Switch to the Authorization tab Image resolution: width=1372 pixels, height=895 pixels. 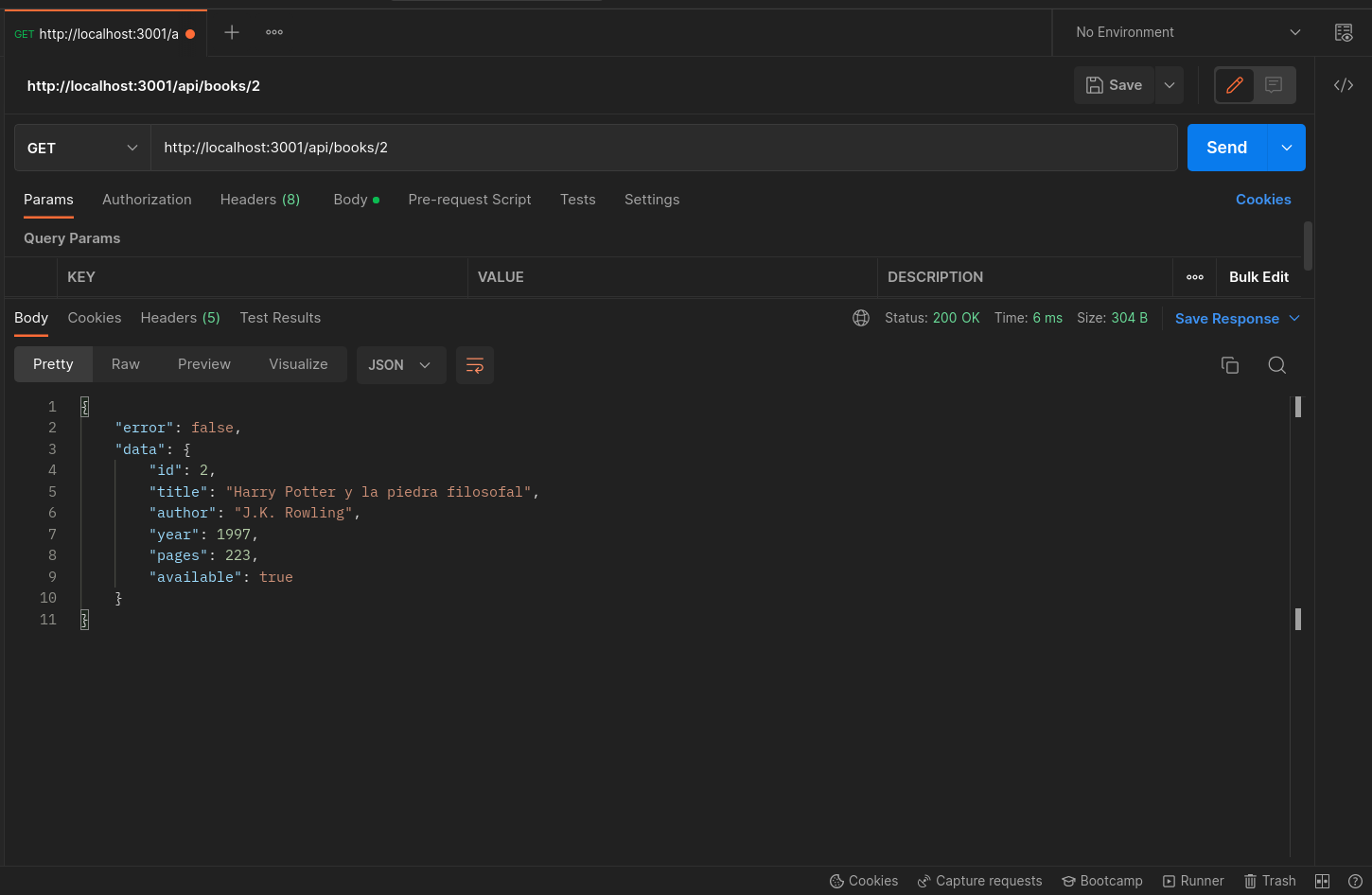click(147, 200)
